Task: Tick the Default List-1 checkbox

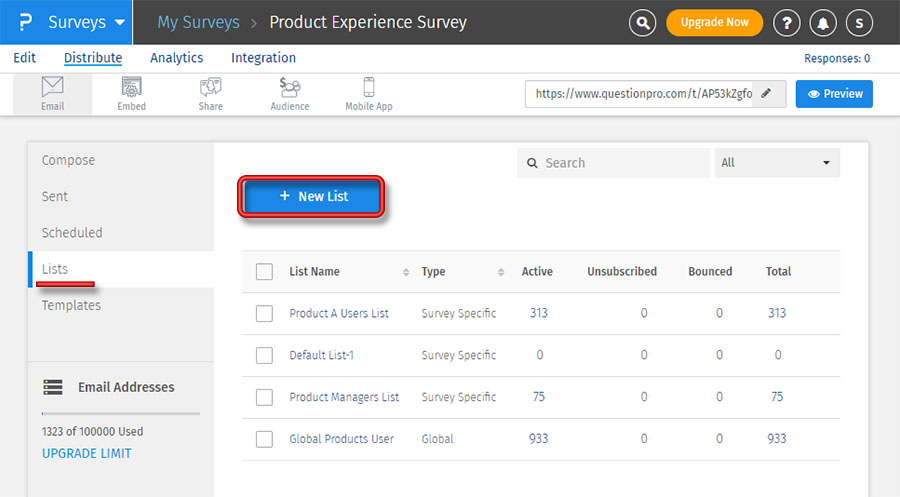Action: [x=264, y=355]
